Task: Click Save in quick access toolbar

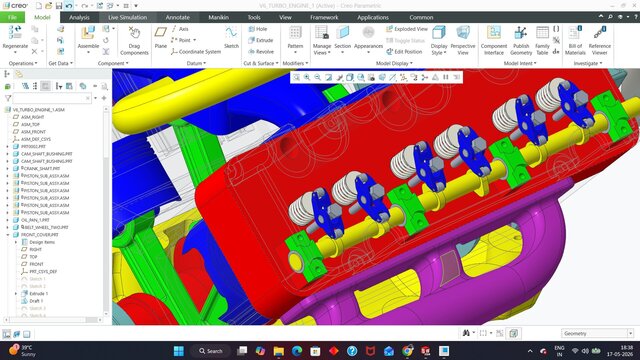Action: point(59,6)
